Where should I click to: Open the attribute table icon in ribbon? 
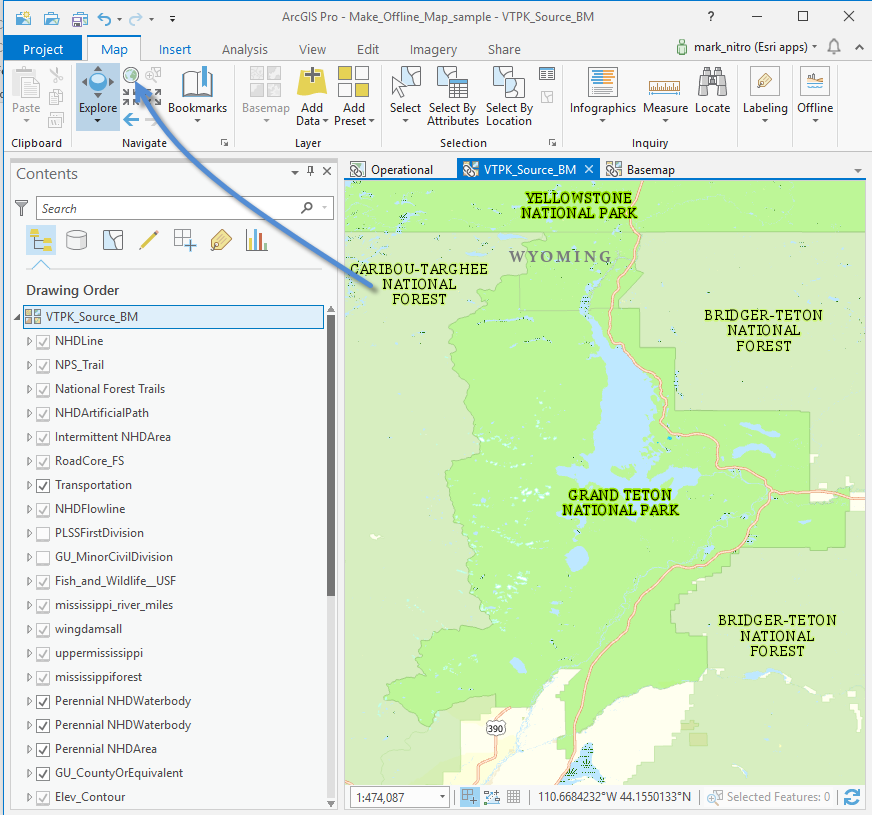pyautogui.click(x=547, y=73)
